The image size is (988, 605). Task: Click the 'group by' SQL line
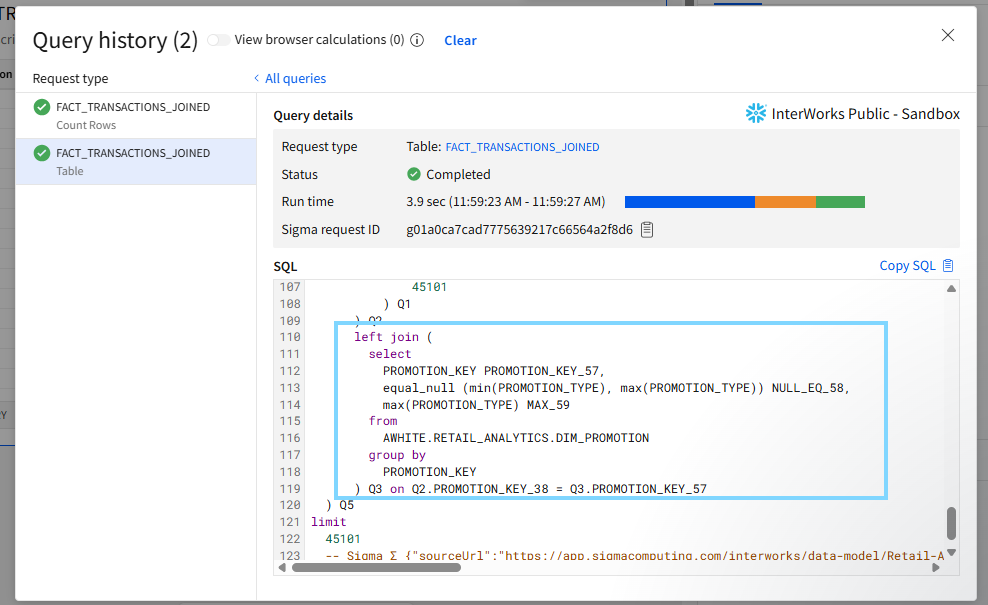pos(397,455)
